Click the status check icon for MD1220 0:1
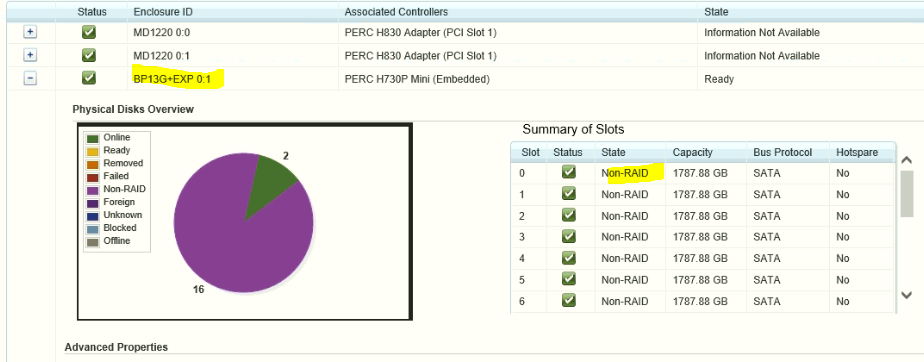This screenshot has height=362, width=924. click(89, 55)
